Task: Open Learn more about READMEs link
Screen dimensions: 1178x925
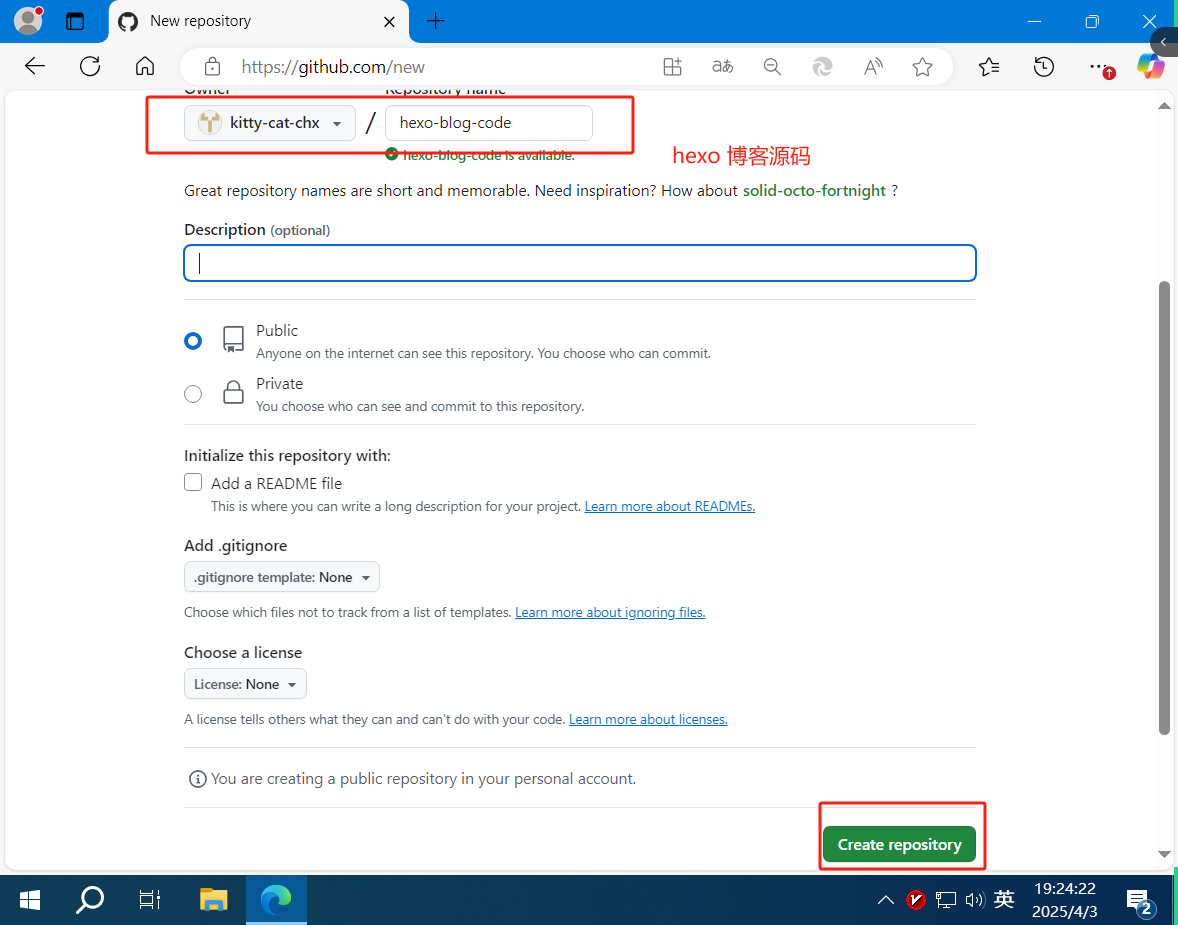Action: 669,506
